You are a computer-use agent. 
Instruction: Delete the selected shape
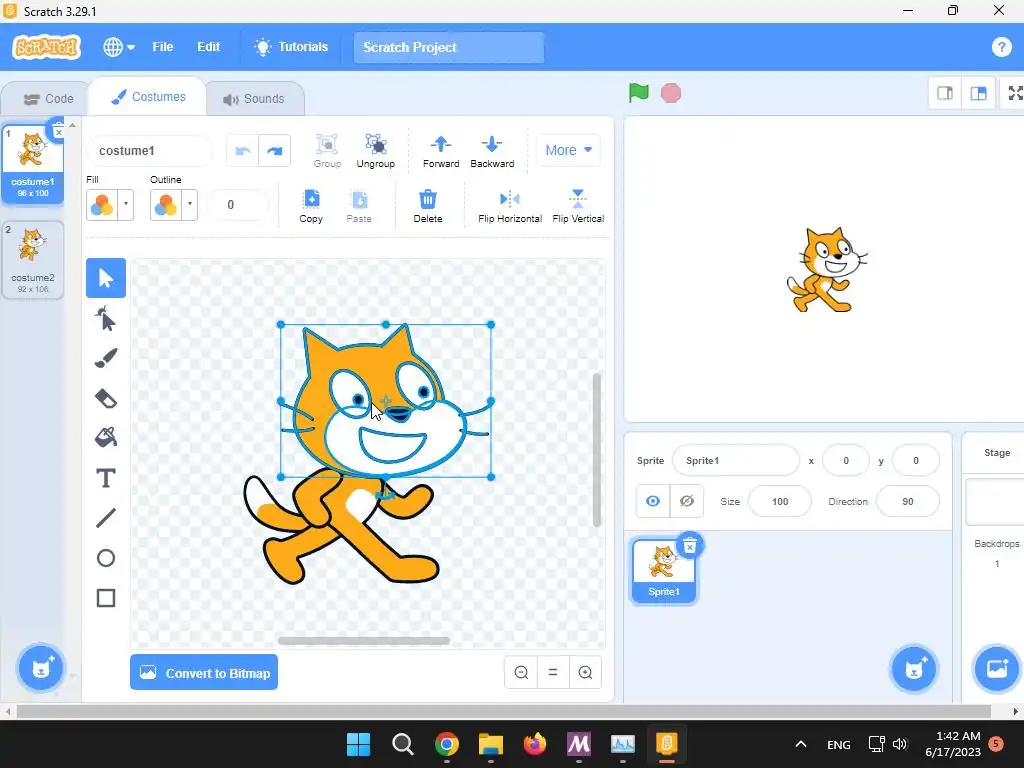(x=428, y=206)
